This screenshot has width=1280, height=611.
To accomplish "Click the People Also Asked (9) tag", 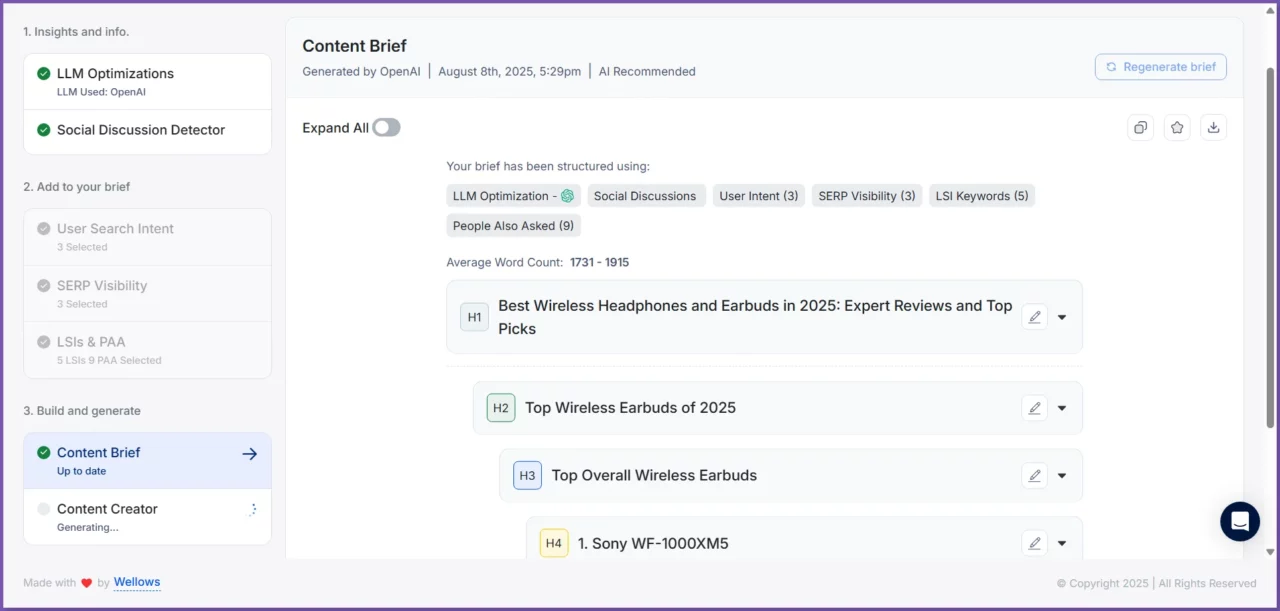I will point(513,226).
